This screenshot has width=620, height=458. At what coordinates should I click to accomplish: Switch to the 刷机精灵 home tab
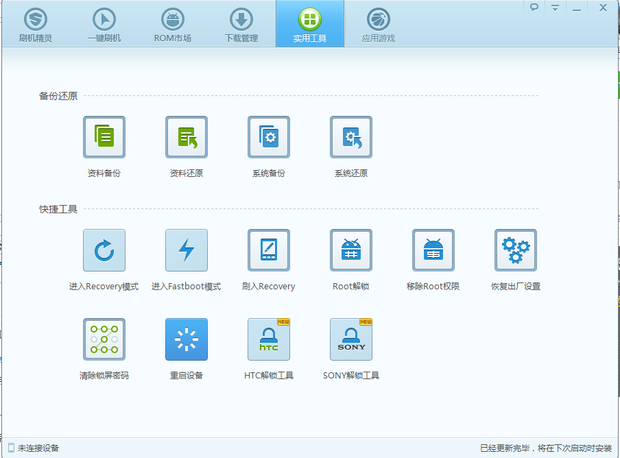pyautogui.click(x=34, y=24)
